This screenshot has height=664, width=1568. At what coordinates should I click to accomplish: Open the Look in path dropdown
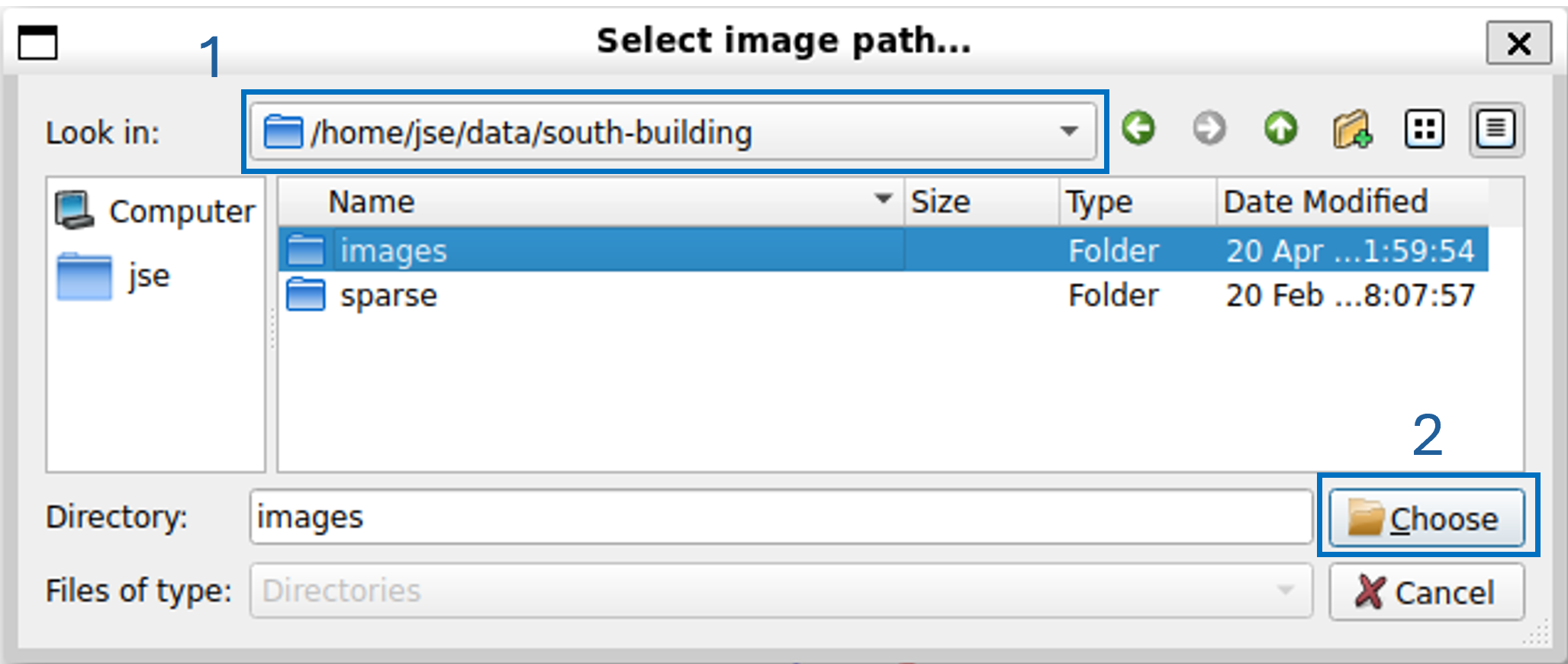pyautogui.click(x=1069, y=131)
